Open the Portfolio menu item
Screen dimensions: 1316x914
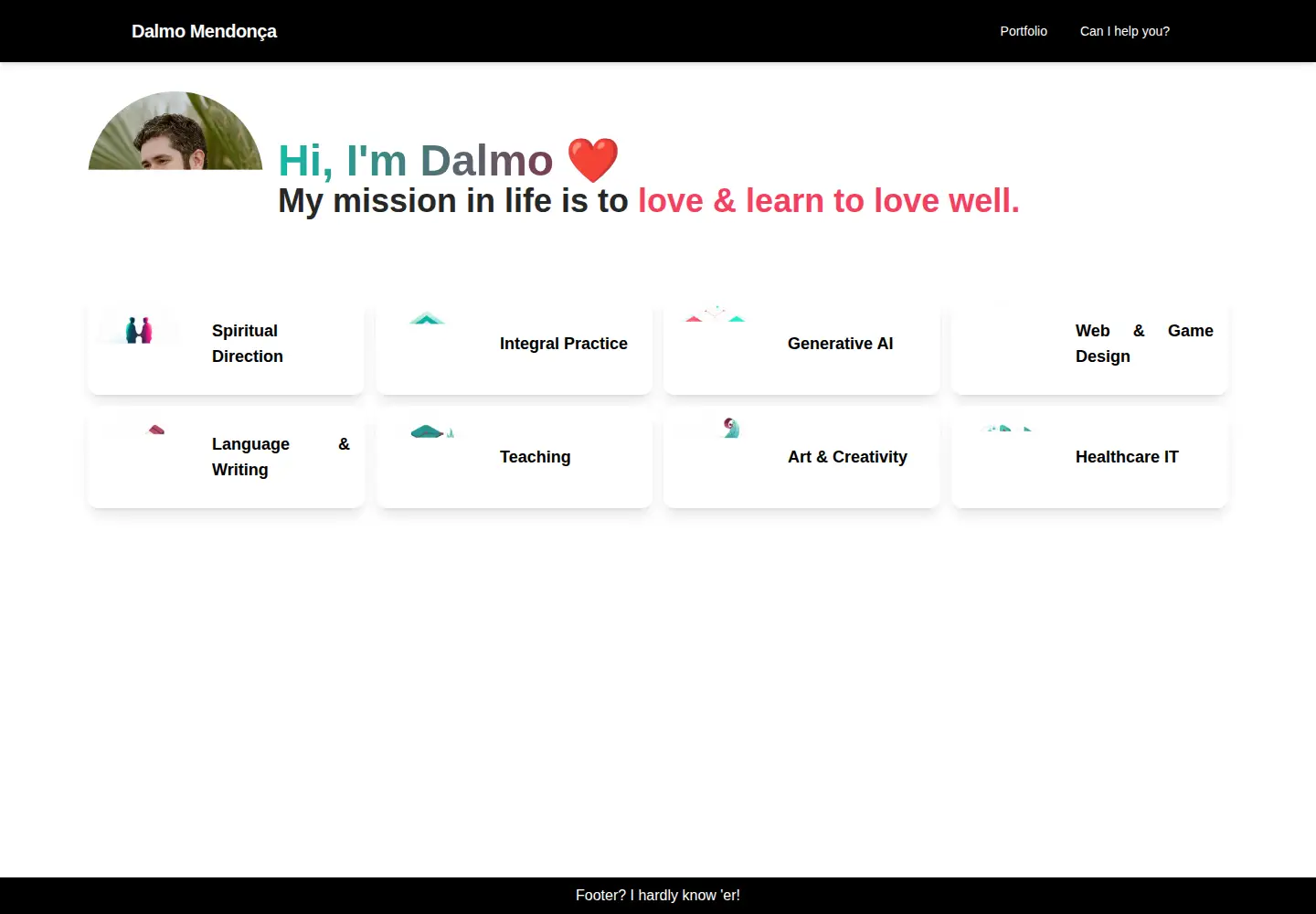(x=1024, y=31)
